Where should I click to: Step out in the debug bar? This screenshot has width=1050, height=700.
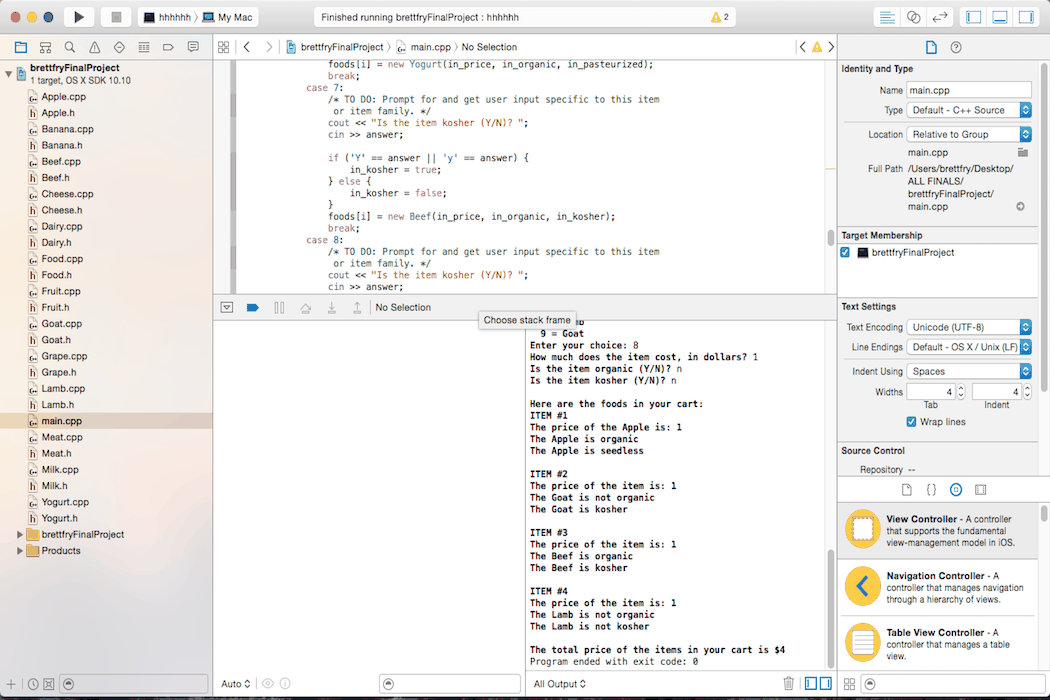pos(357,307)
